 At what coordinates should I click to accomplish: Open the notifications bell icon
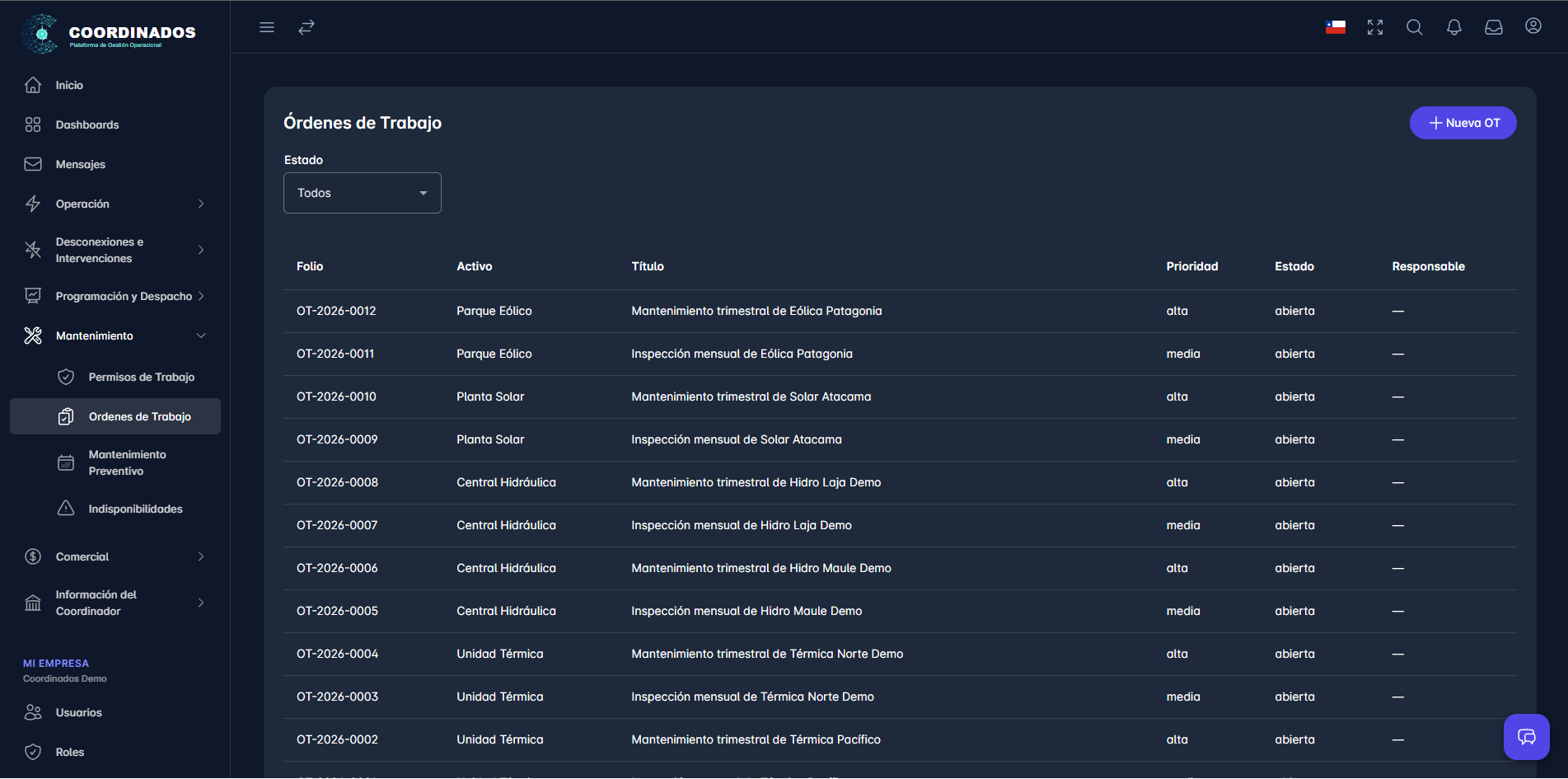pyautogui.click(x=1454, y=27)
